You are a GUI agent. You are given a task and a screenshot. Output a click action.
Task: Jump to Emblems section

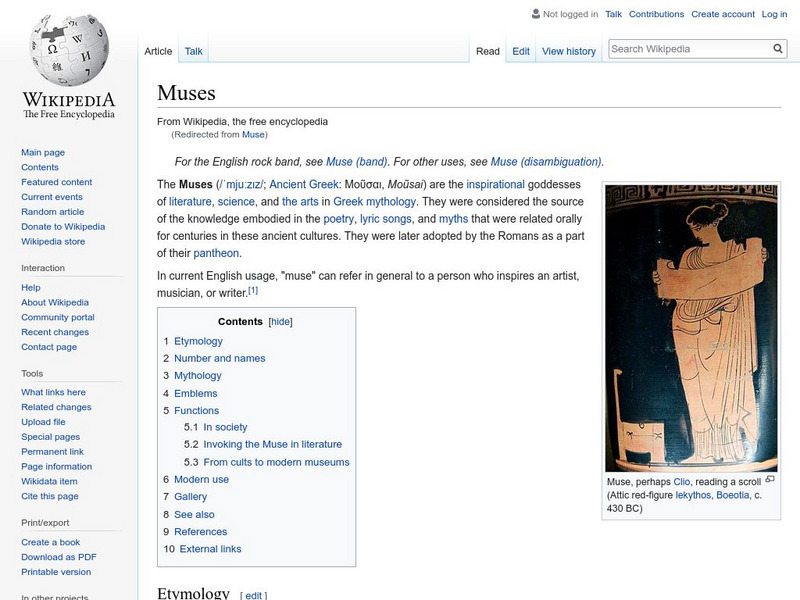(195, 393)
